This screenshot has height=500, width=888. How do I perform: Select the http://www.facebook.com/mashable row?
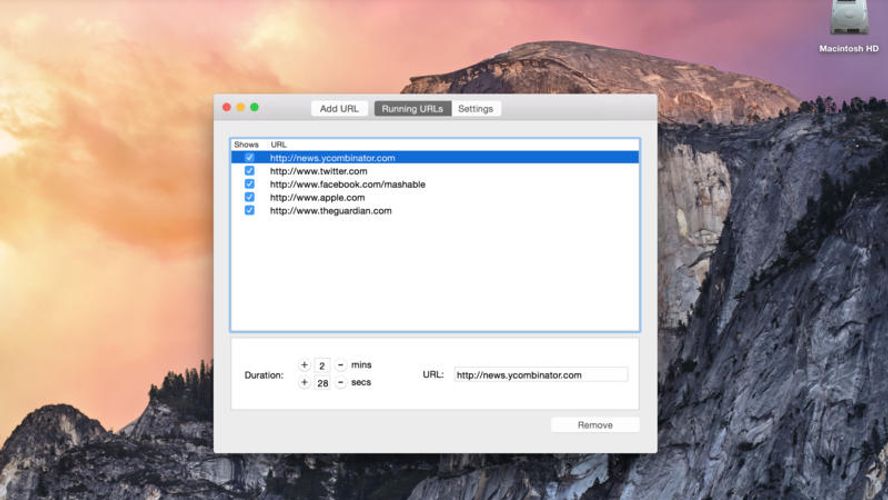tap(435, 184)
